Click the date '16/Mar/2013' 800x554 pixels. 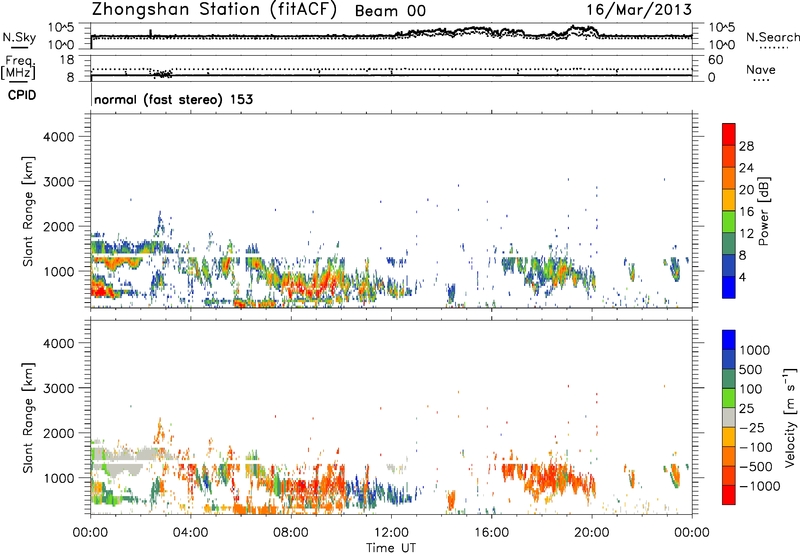click(639, 9)
